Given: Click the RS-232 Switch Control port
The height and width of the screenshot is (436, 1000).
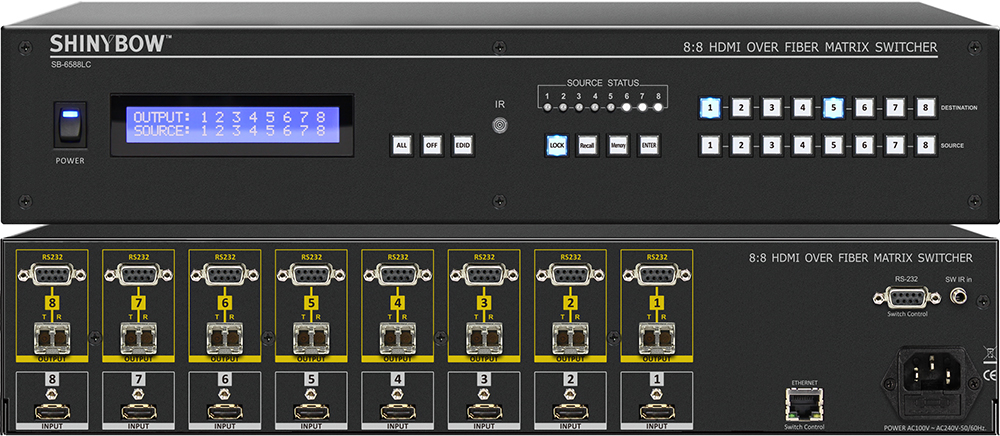Looking at the screenshot, I should point(907,297).
